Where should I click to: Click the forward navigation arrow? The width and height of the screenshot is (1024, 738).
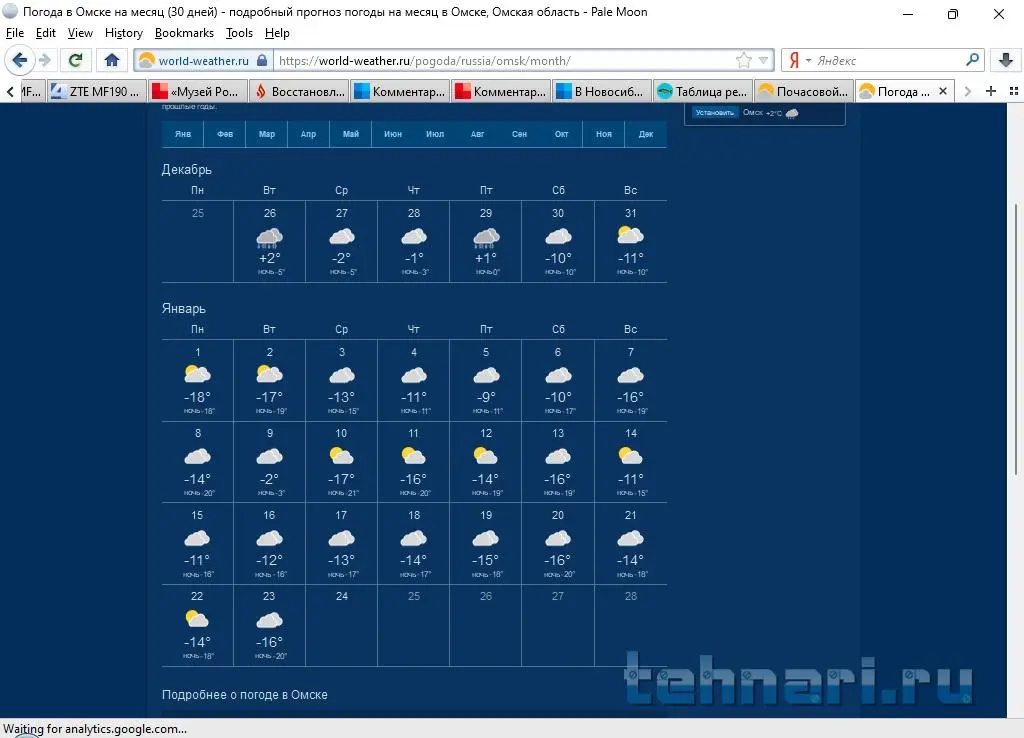coord(44,60)
